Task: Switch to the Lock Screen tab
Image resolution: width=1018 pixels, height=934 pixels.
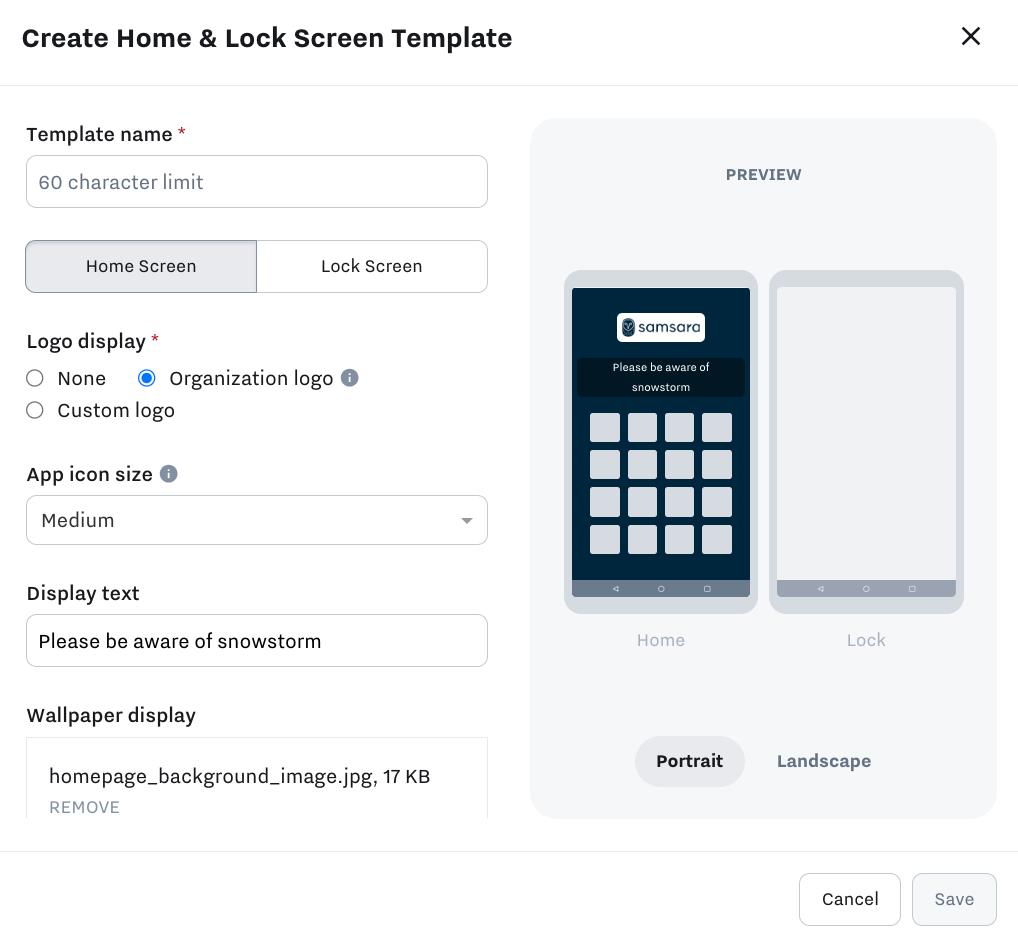Action: (x=372, y=266)
